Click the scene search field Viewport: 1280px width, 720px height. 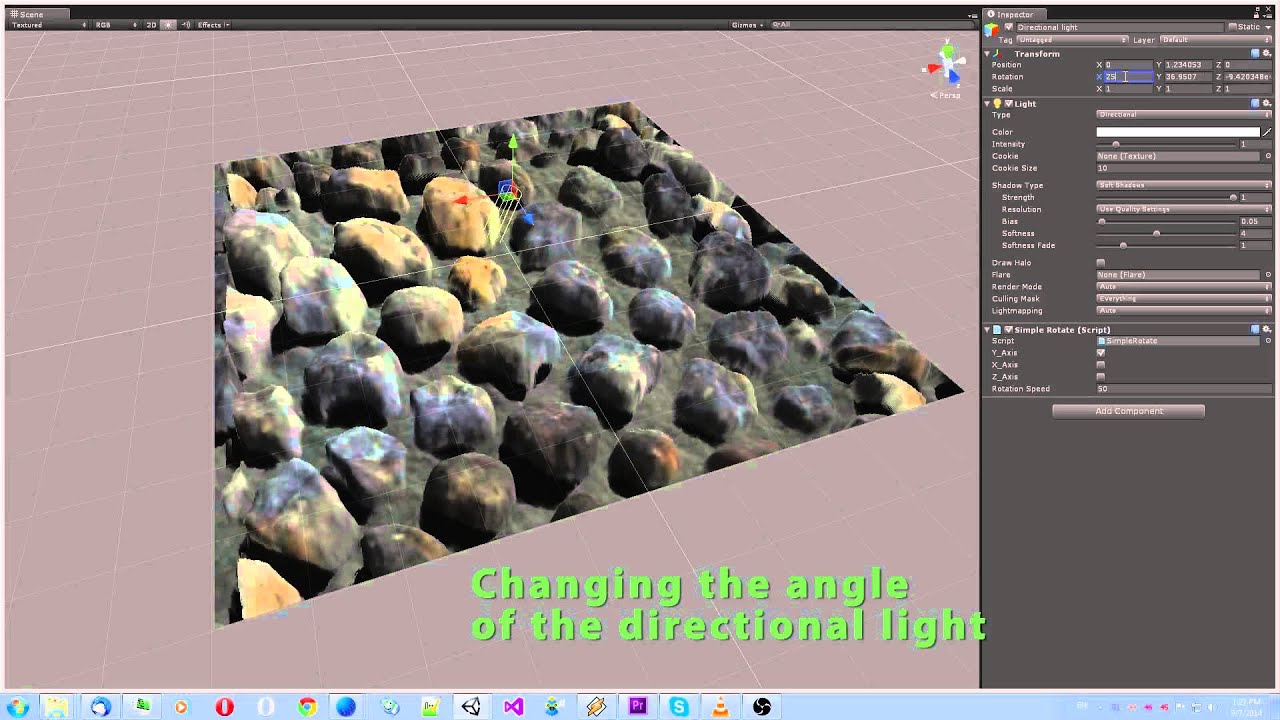pyautogui.click(x=872, y=24)
